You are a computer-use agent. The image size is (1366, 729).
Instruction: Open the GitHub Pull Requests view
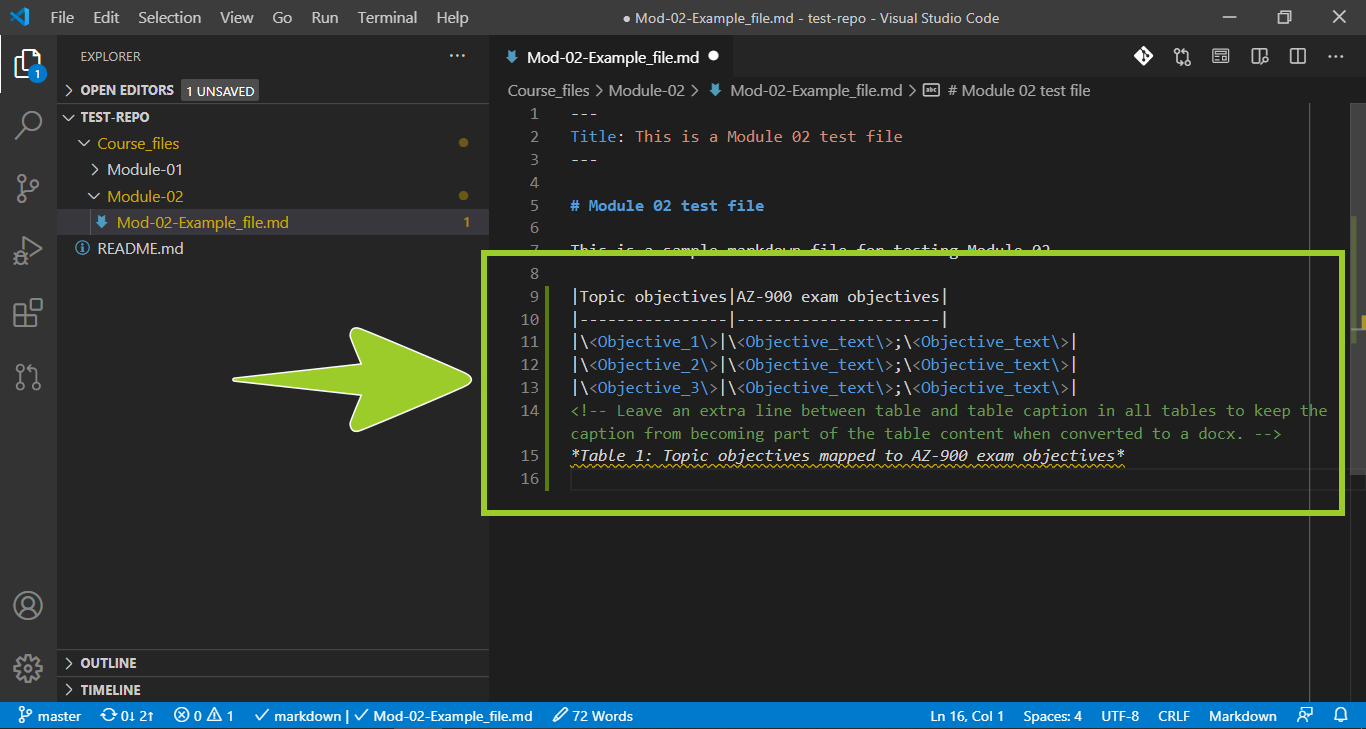(x=28, y=376)
